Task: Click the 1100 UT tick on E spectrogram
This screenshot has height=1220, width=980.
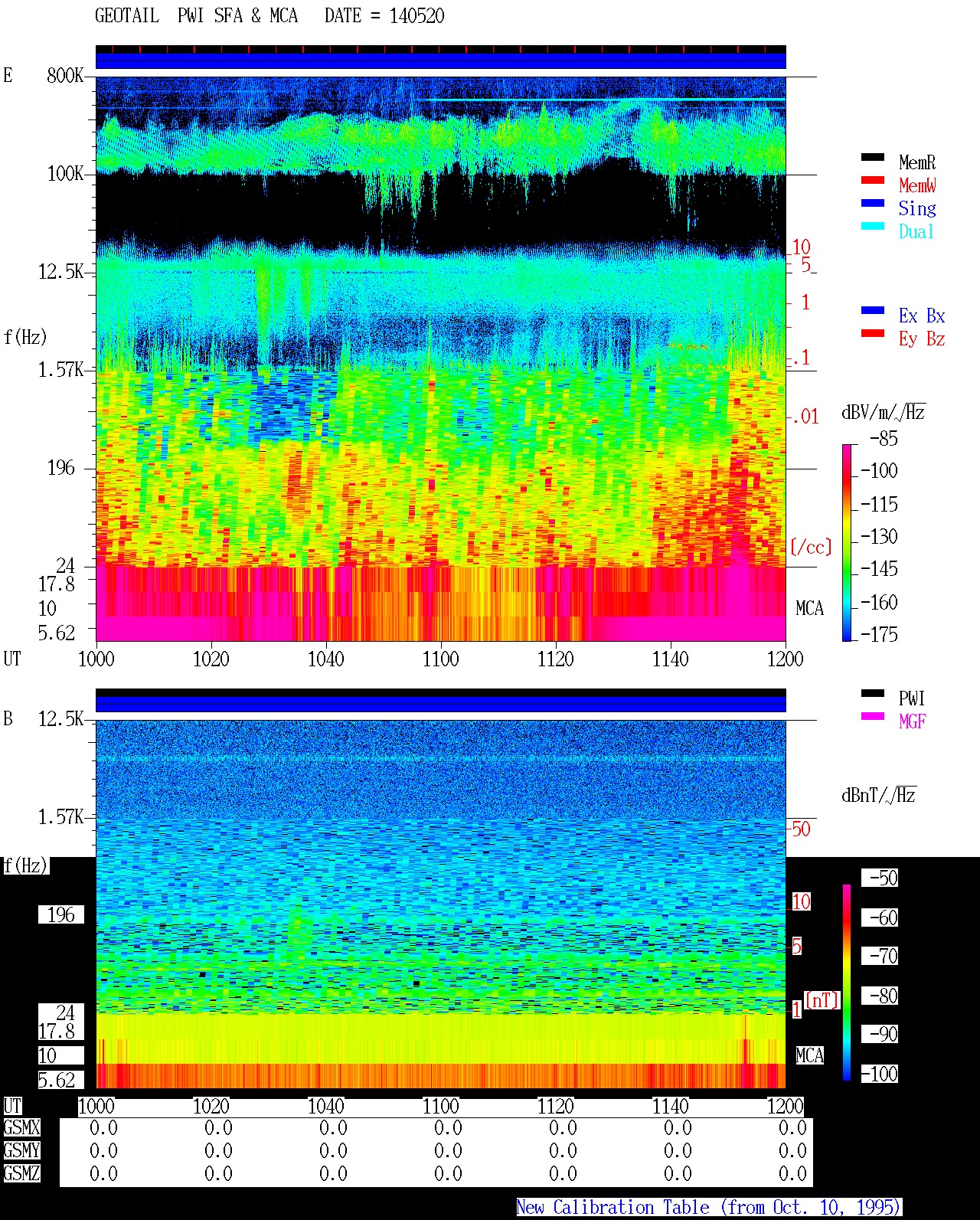Action: click(440, 659)
